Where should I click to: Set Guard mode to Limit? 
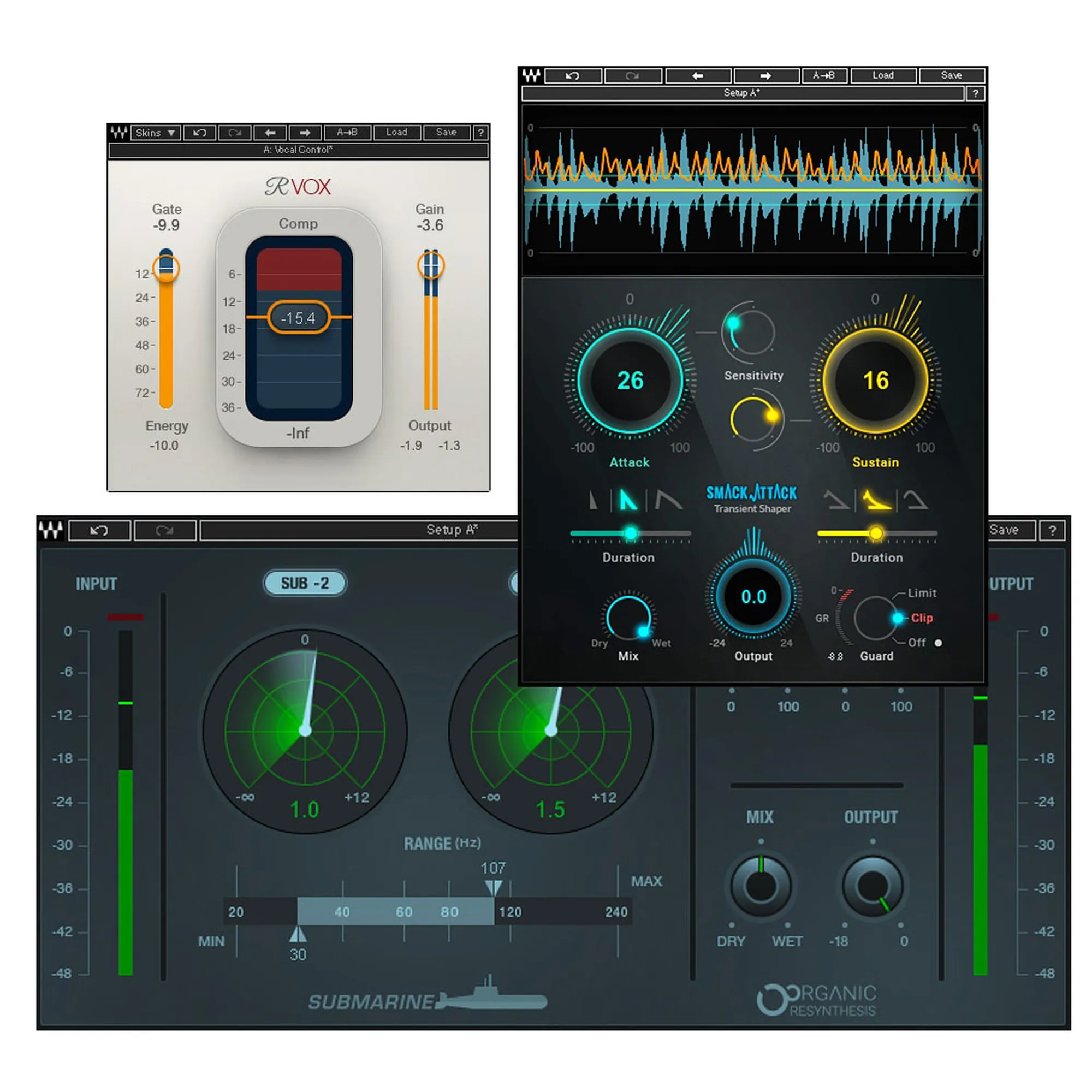tap(922, 593)
